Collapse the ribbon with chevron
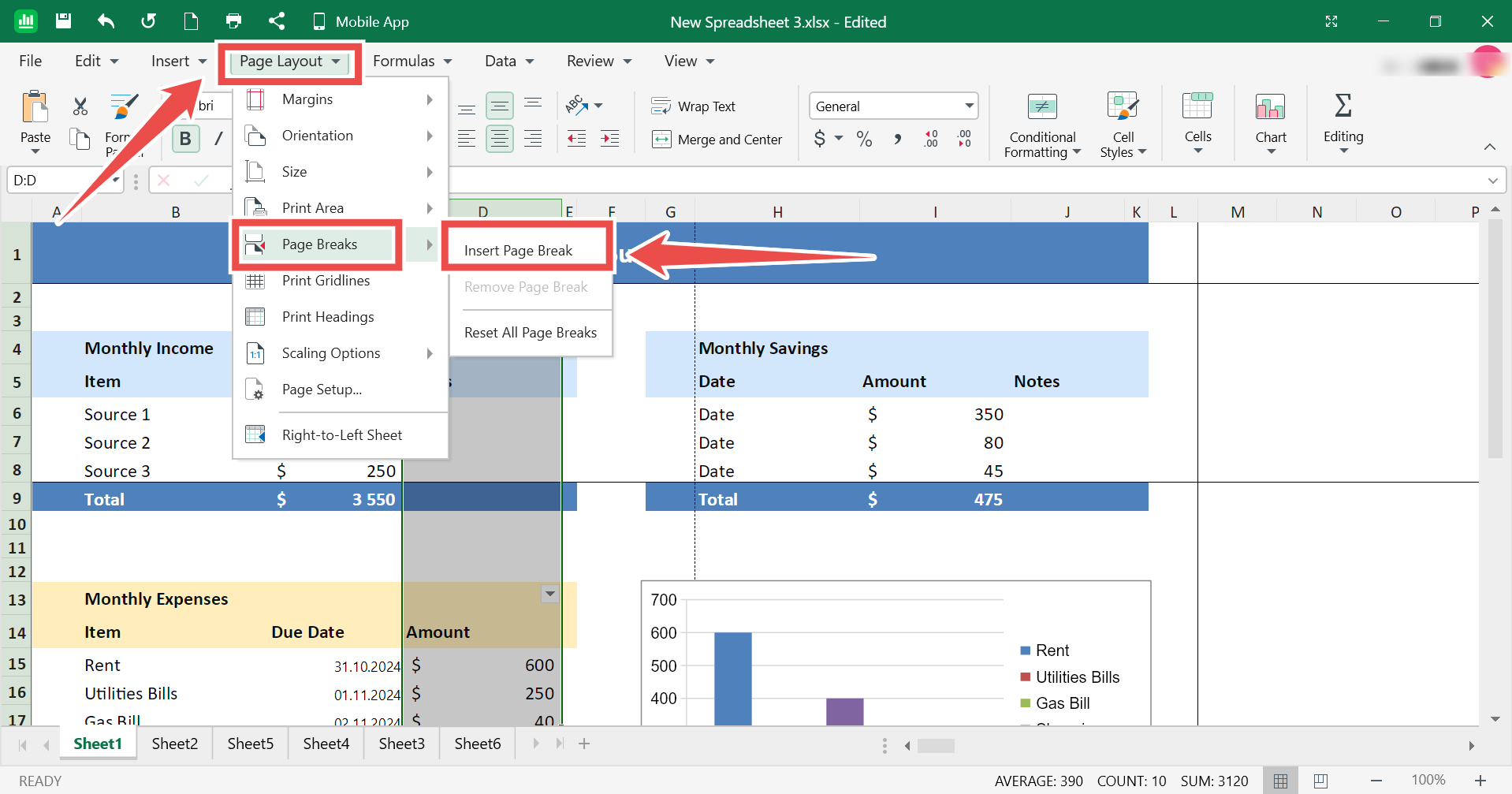 (1489, 147)
